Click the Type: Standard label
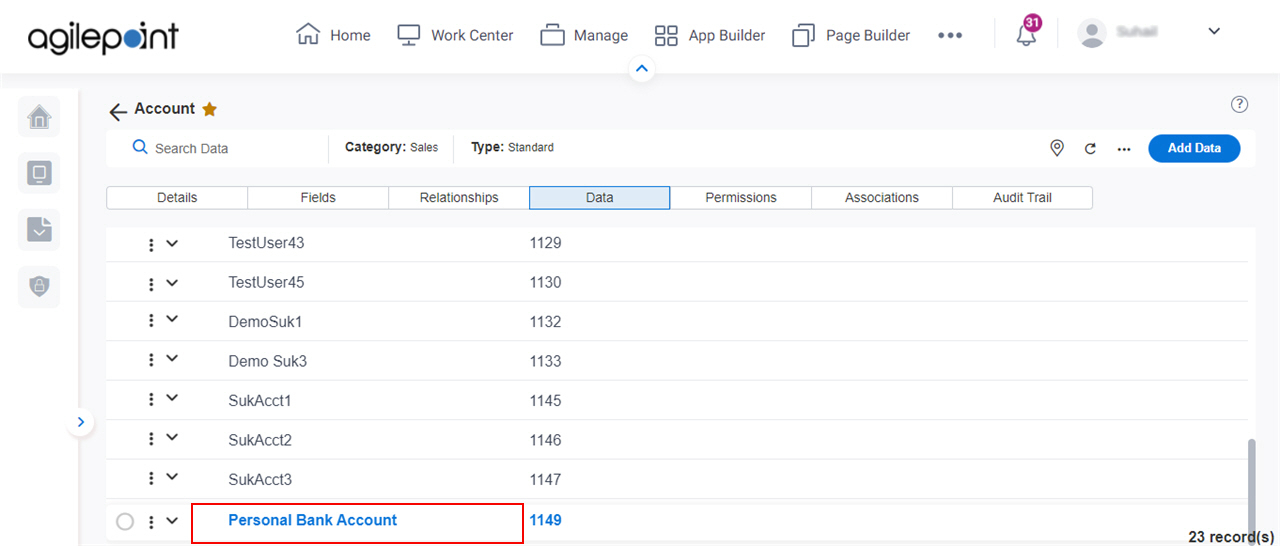Screen dimensions: 1280x546 [x=512, y=147]
